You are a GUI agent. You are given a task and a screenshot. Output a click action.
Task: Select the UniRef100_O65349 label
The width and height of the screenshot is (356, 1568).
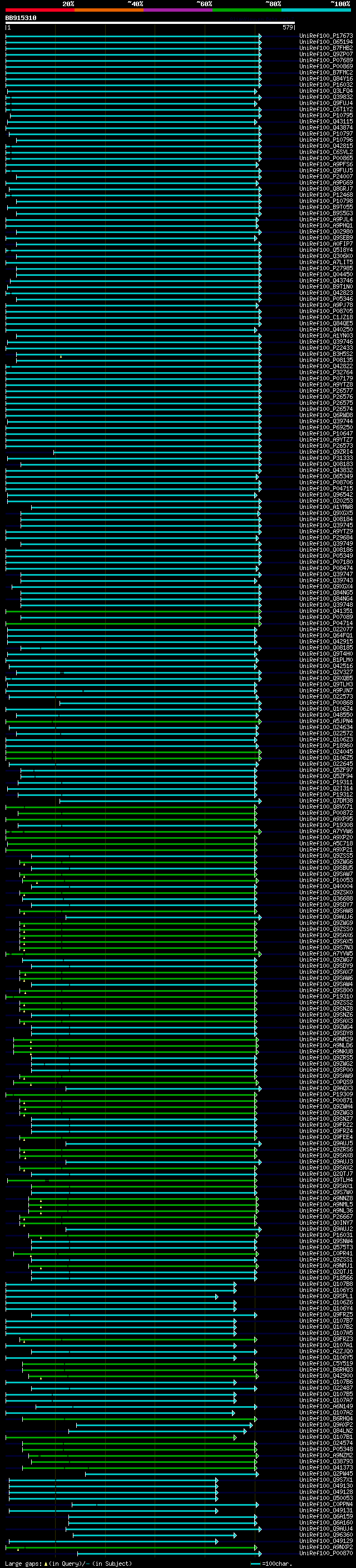click(x=326, y=477)
